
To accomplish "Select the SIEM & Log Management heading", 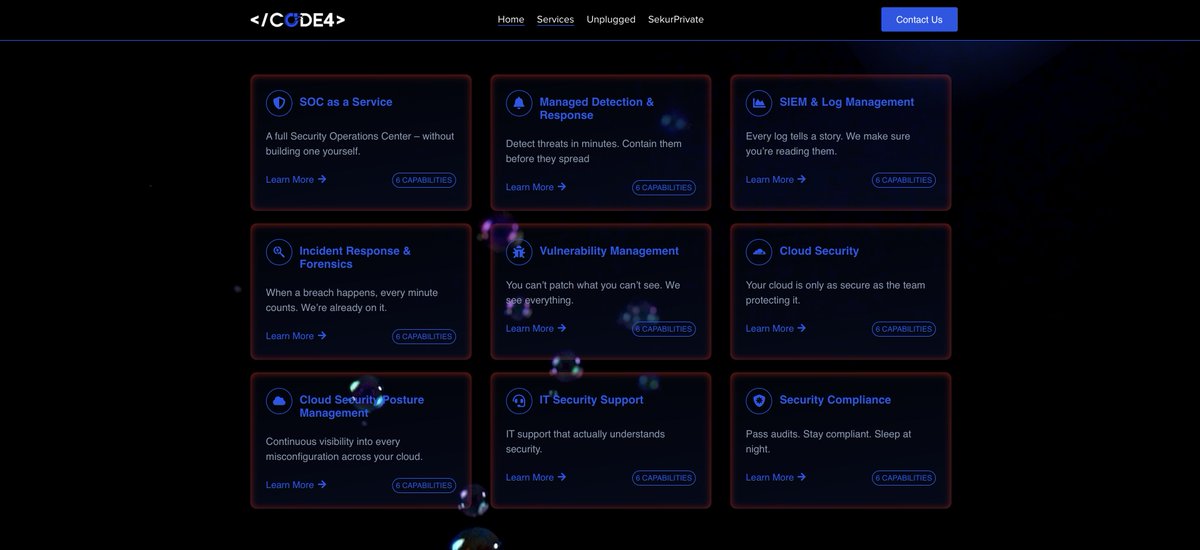I will 847,102.
